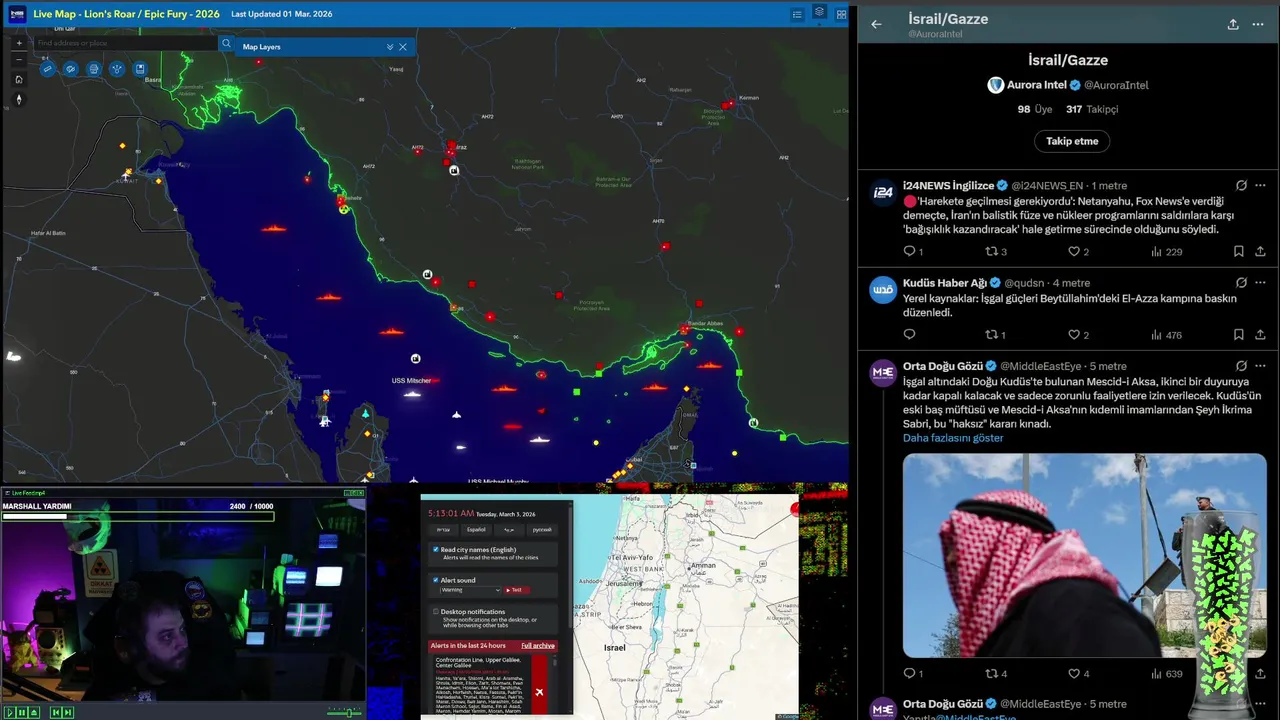Open the second round map tool icon
The width and height of the screenshot is (1280, 720).
click(x=70, y=69)
